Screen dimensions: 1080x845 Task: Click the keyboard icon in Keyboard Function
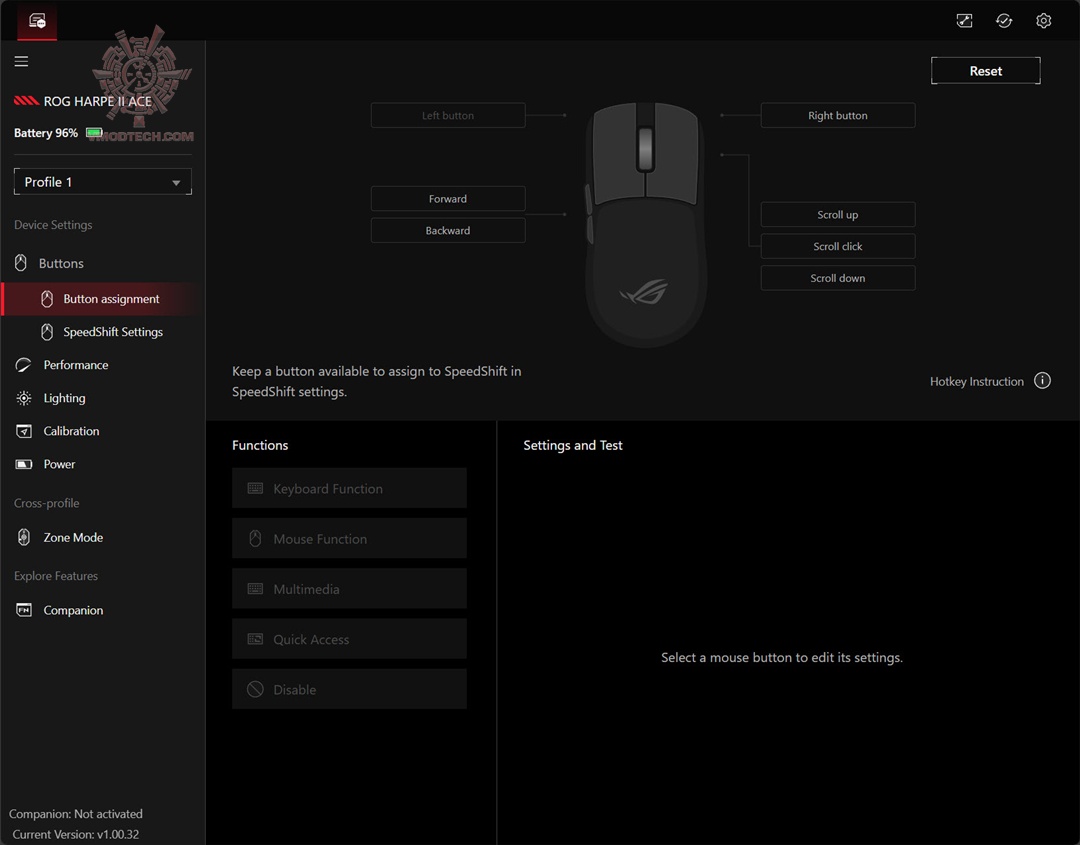pos(255,488)
